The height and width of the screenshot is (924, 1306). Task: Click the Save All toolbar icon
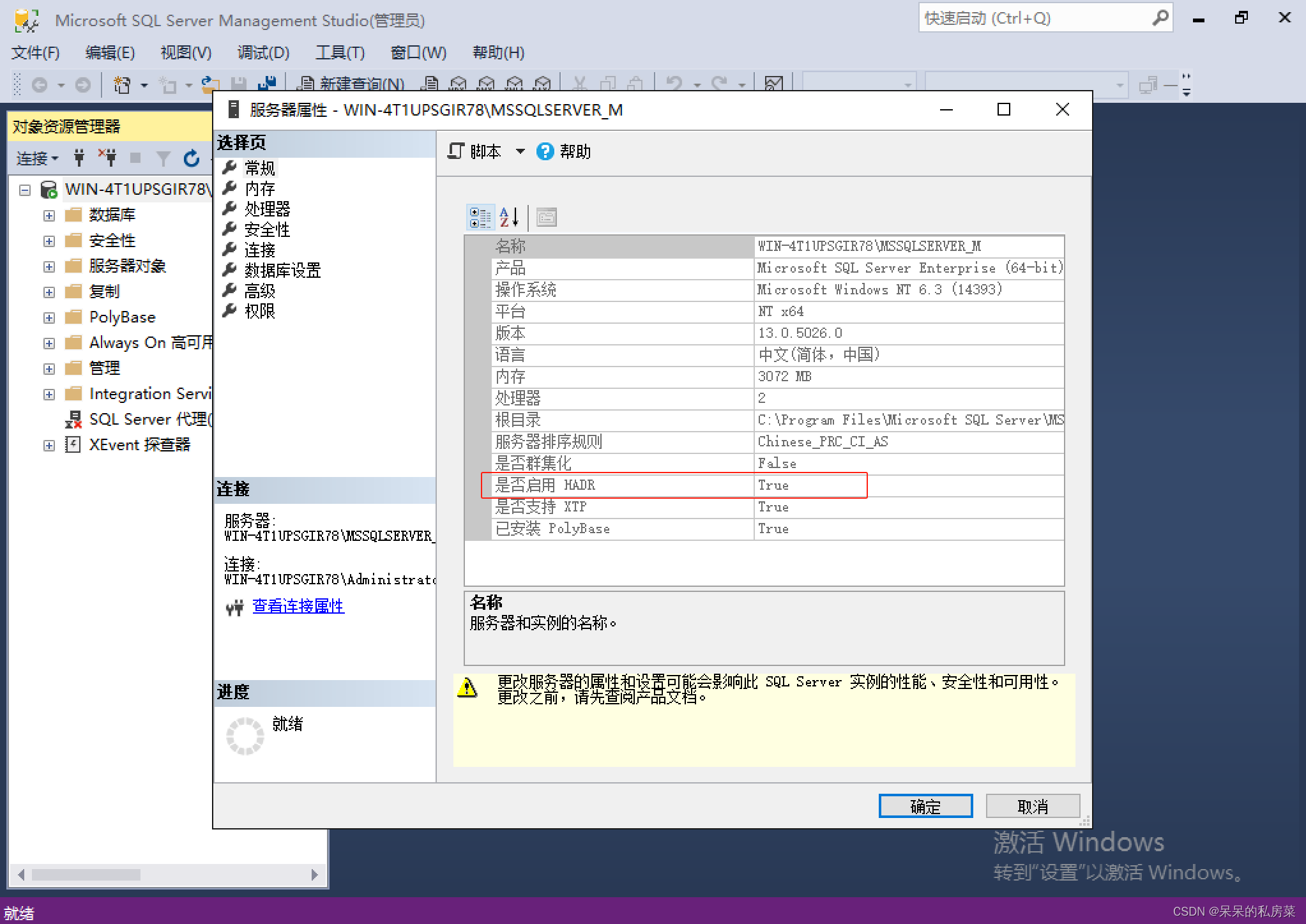[267, 84]
